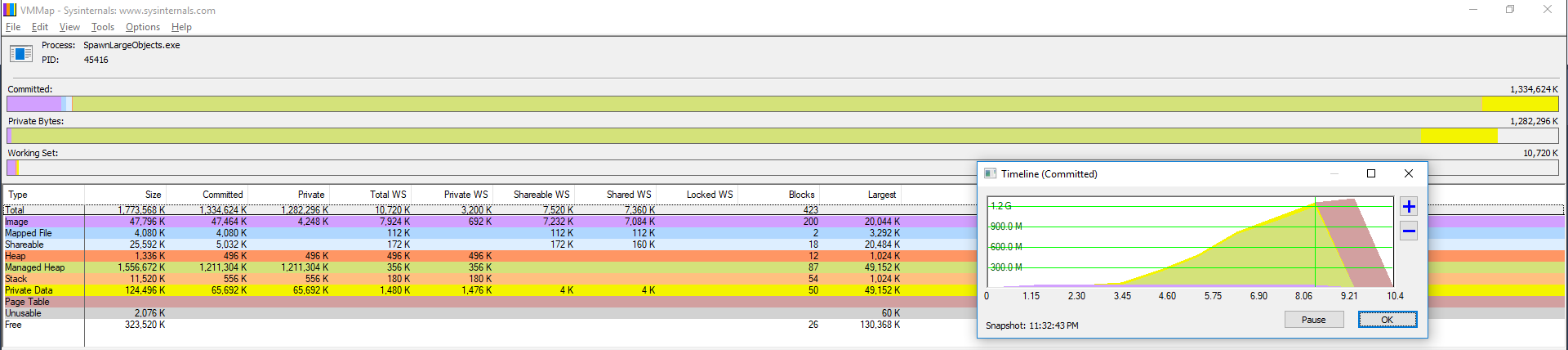This screenshot has width=1568, height=350.
Task: Click the Committed memory usage bar
Action: point(782,104)
